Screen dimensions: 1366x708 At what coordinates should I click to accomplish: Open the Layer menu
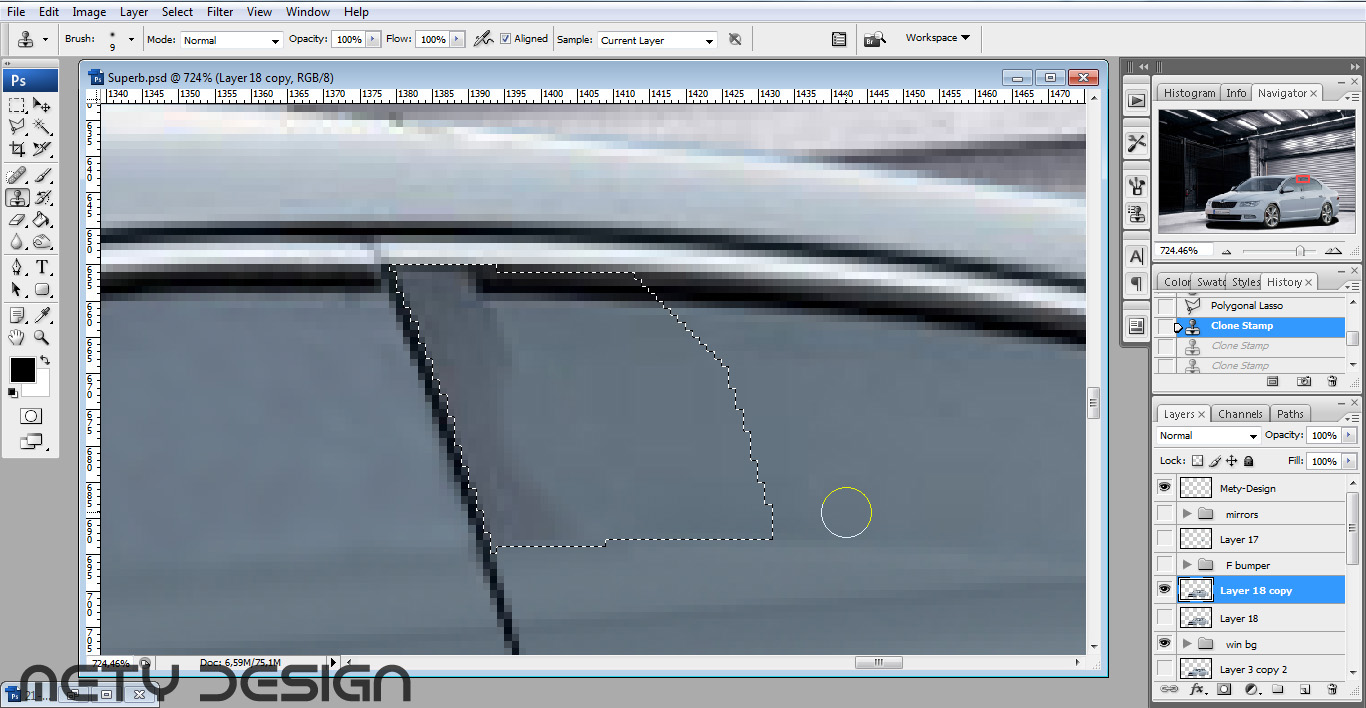click(x=134, y=12)
